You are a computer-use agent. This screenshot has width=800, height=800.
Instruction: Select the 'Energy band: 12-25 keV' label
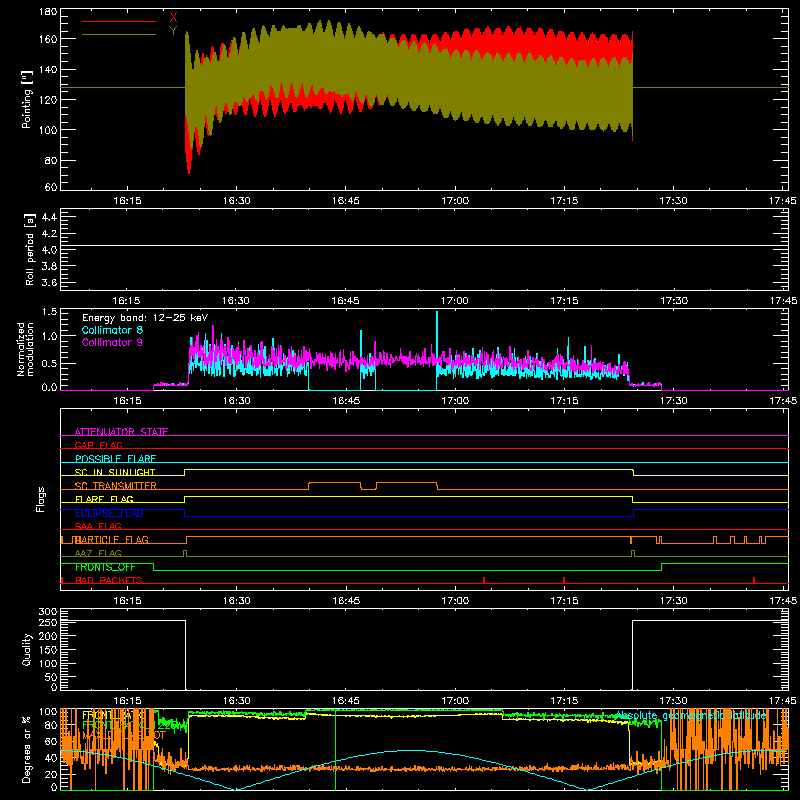(145, 318)
